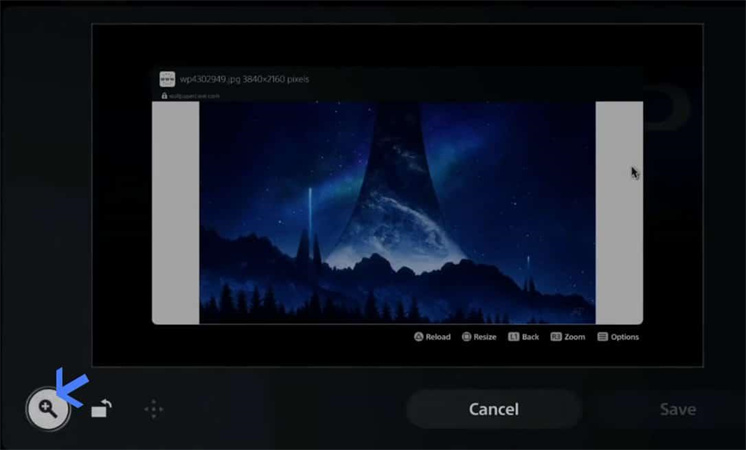
Task: Click the wallpaper night-sky image preview
Action: (x=397, y=213)
